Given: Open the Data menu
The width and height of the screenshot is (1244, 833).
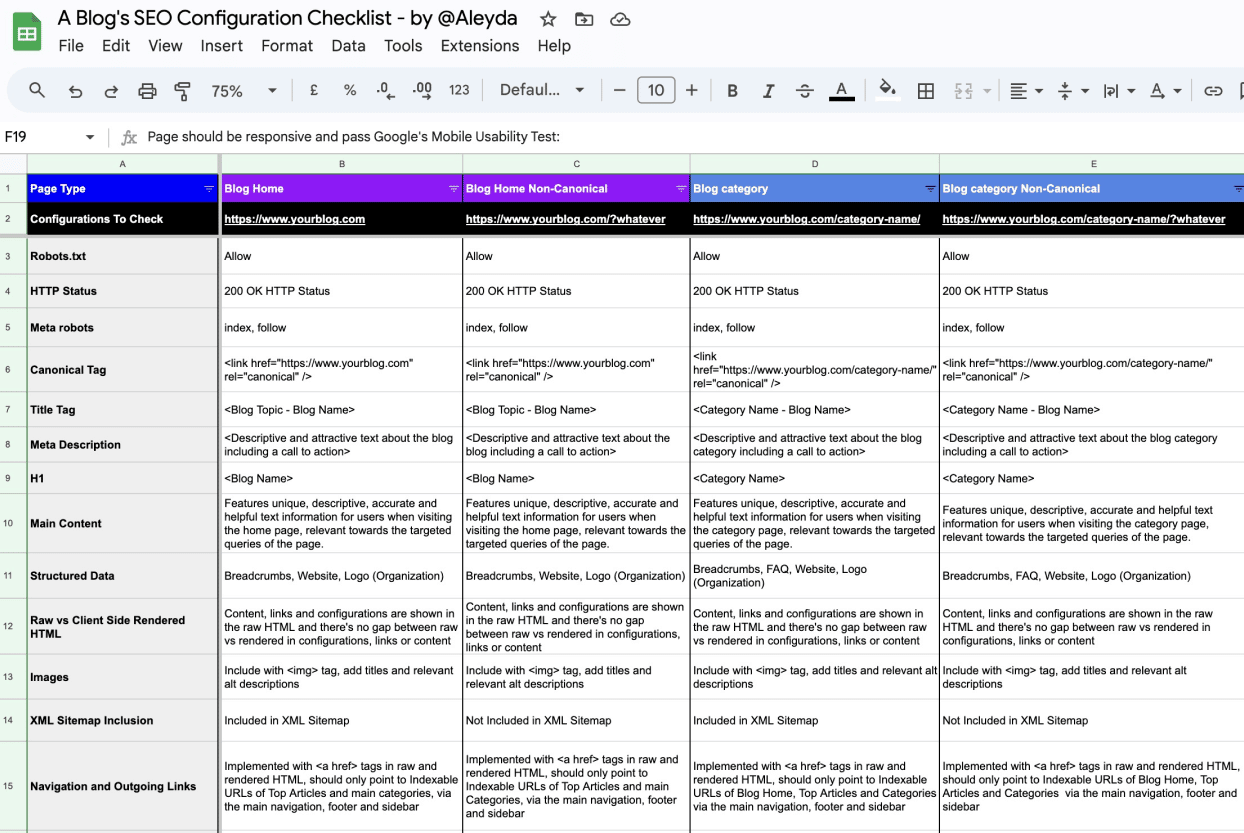Looking at the screenshot, I should pos(349,46).
